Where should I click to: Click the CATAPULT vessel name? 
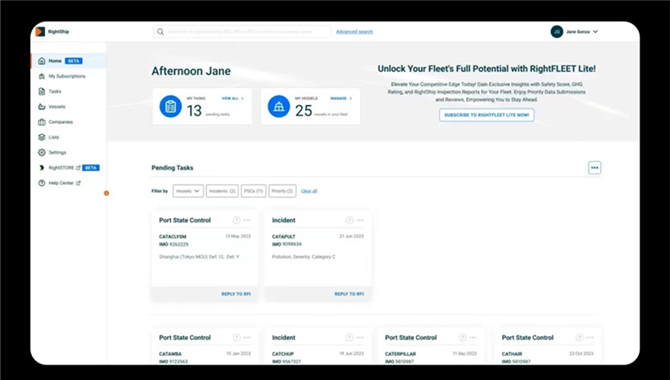coord(284,237)
